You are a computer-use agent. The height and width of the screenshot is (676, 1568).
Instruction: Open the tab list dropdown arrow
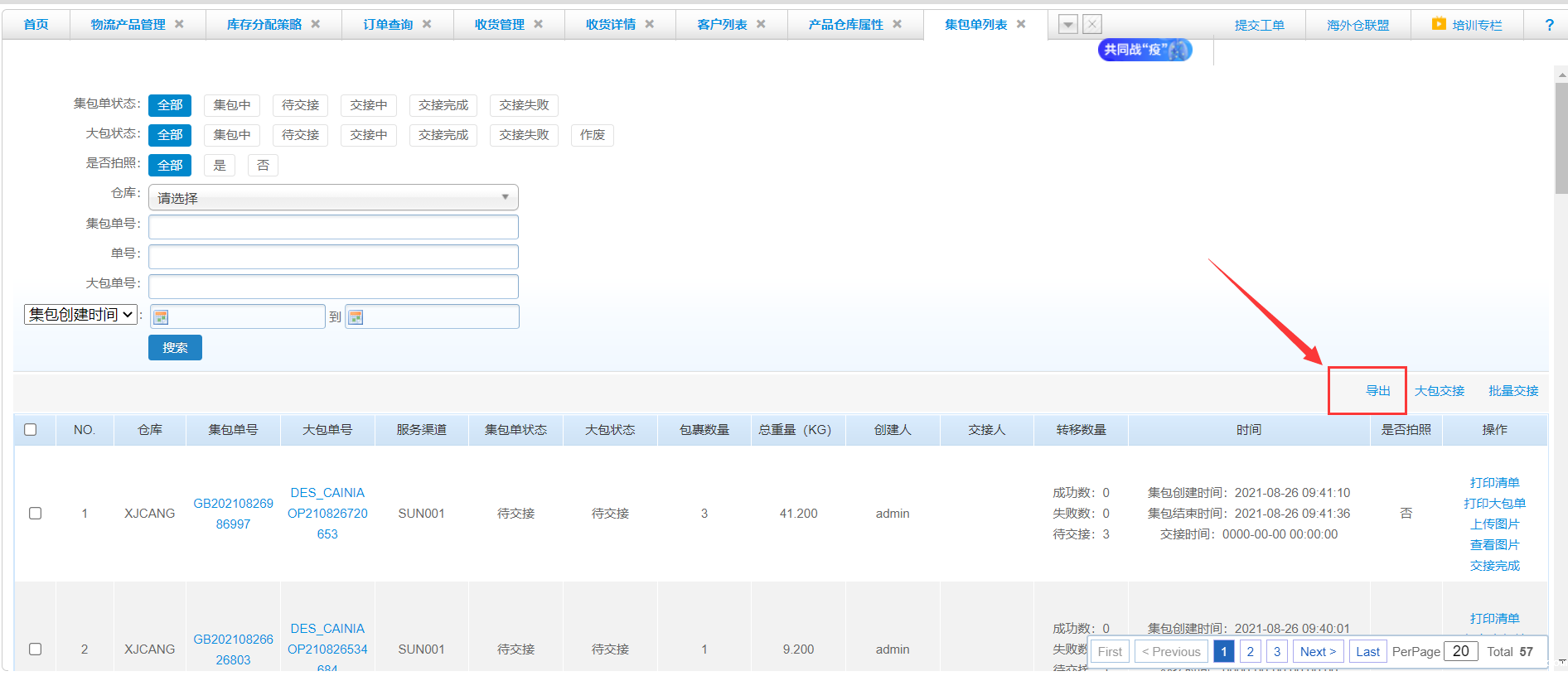1068,25
